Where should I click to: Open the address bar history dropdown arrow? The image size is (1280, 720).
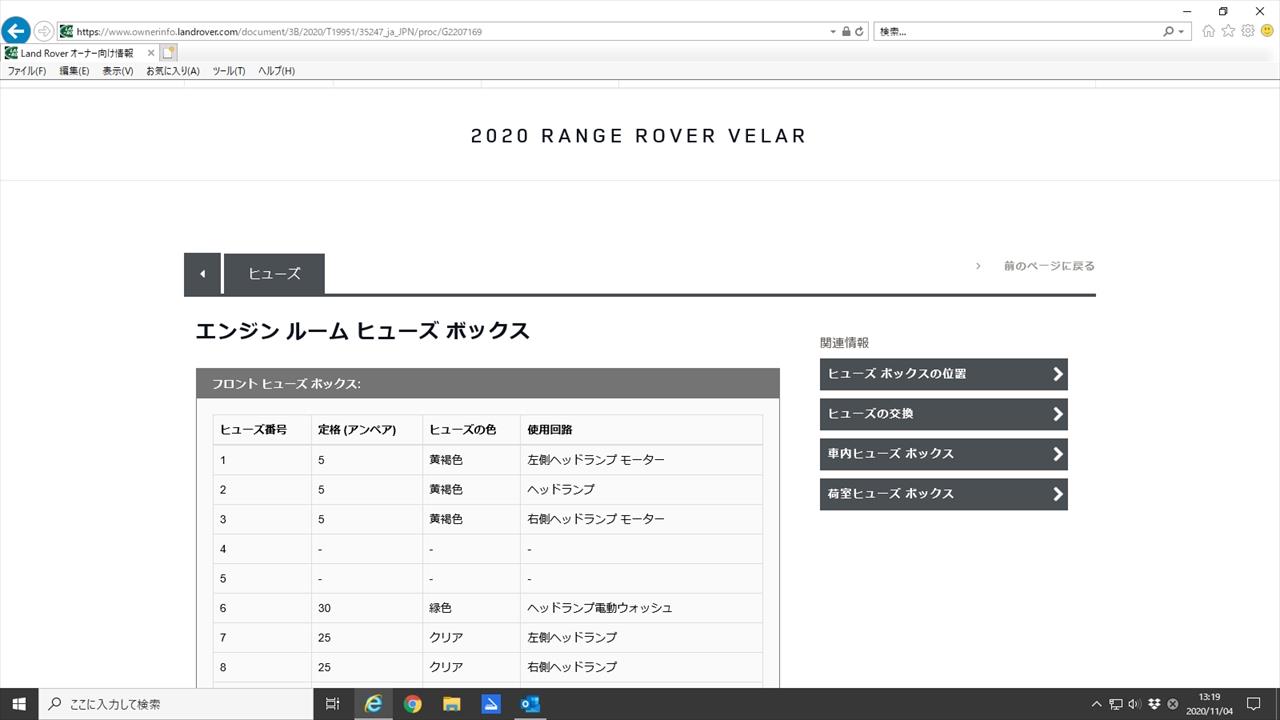pyautogui.click(x=833, y=32)
